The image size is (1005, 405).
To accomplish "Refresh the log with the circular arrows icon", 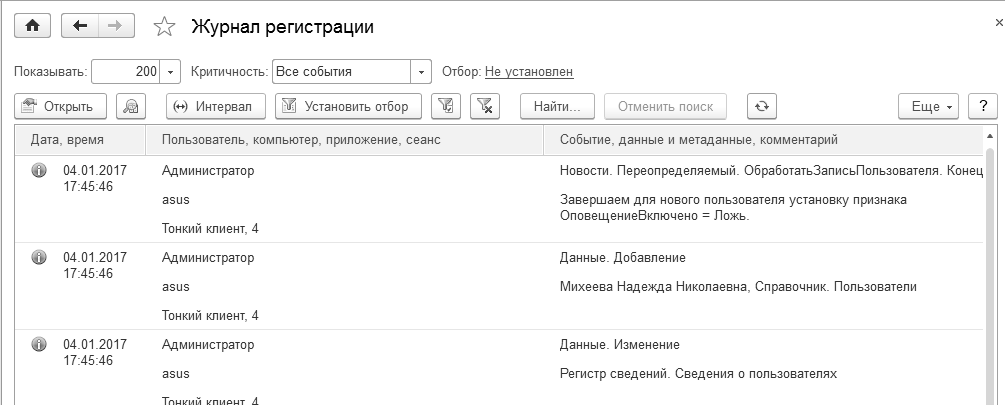I will tap(762, 106).
